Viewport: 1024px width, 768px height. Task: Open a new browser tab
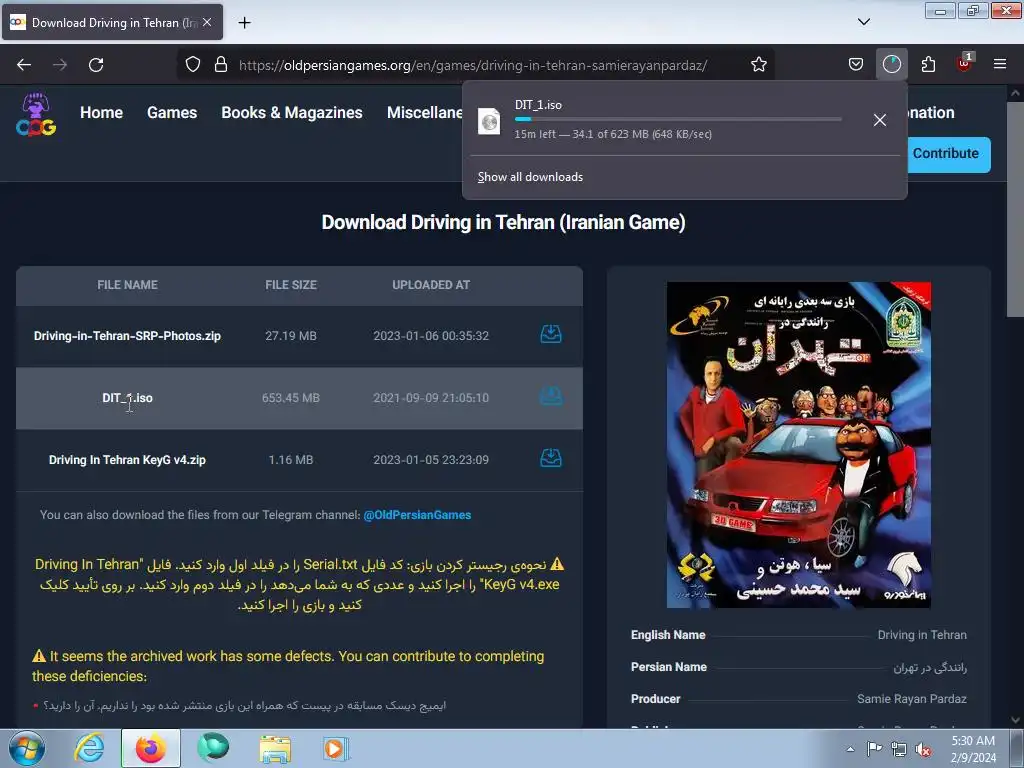[244, 23]
